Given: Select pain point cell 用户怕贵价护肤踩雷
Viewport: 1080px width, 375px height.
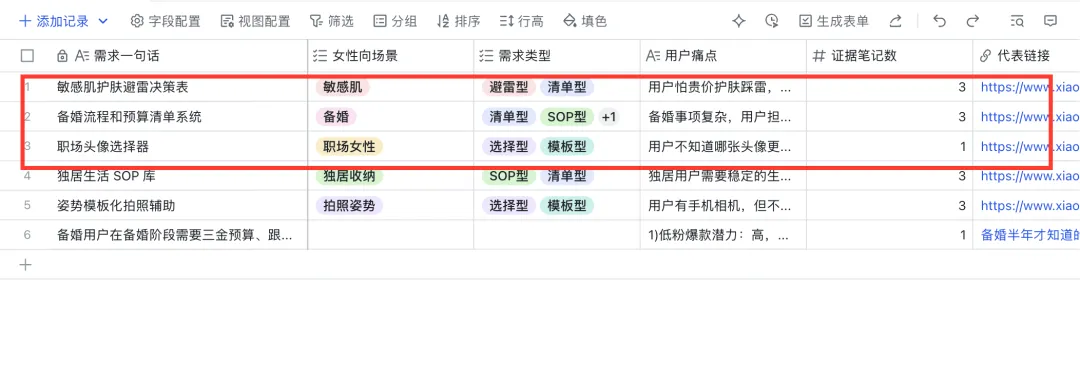Looking at the screenshot, I should pyautogui.click(x=723, y=87).
